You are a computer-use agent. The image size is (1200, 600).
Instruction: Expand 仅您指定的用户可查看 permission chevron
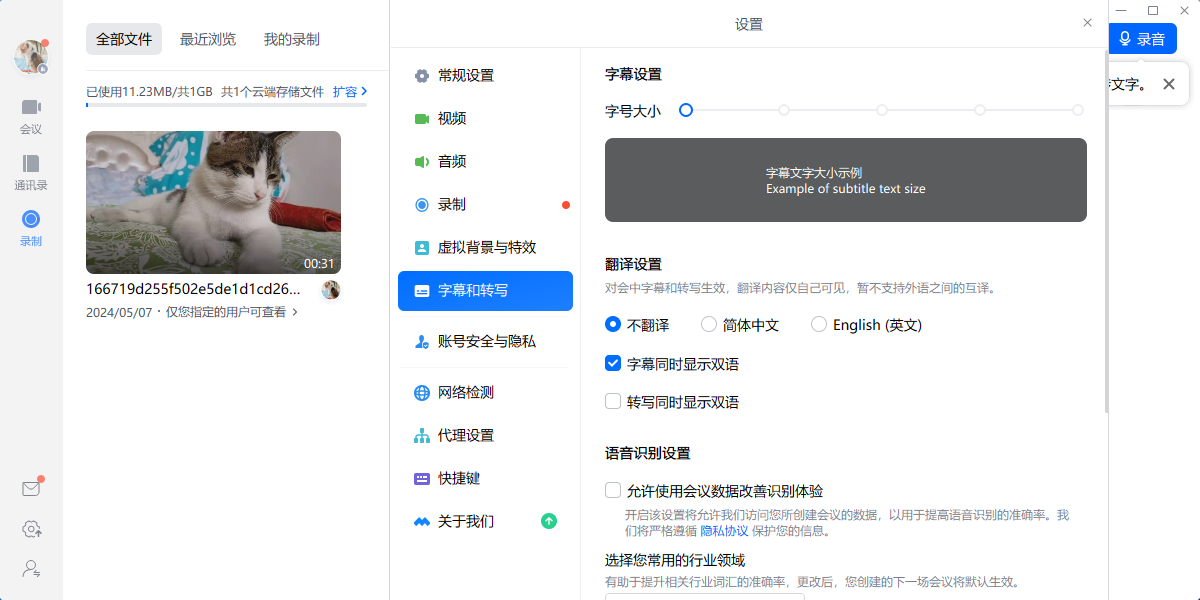pos(295,312)
